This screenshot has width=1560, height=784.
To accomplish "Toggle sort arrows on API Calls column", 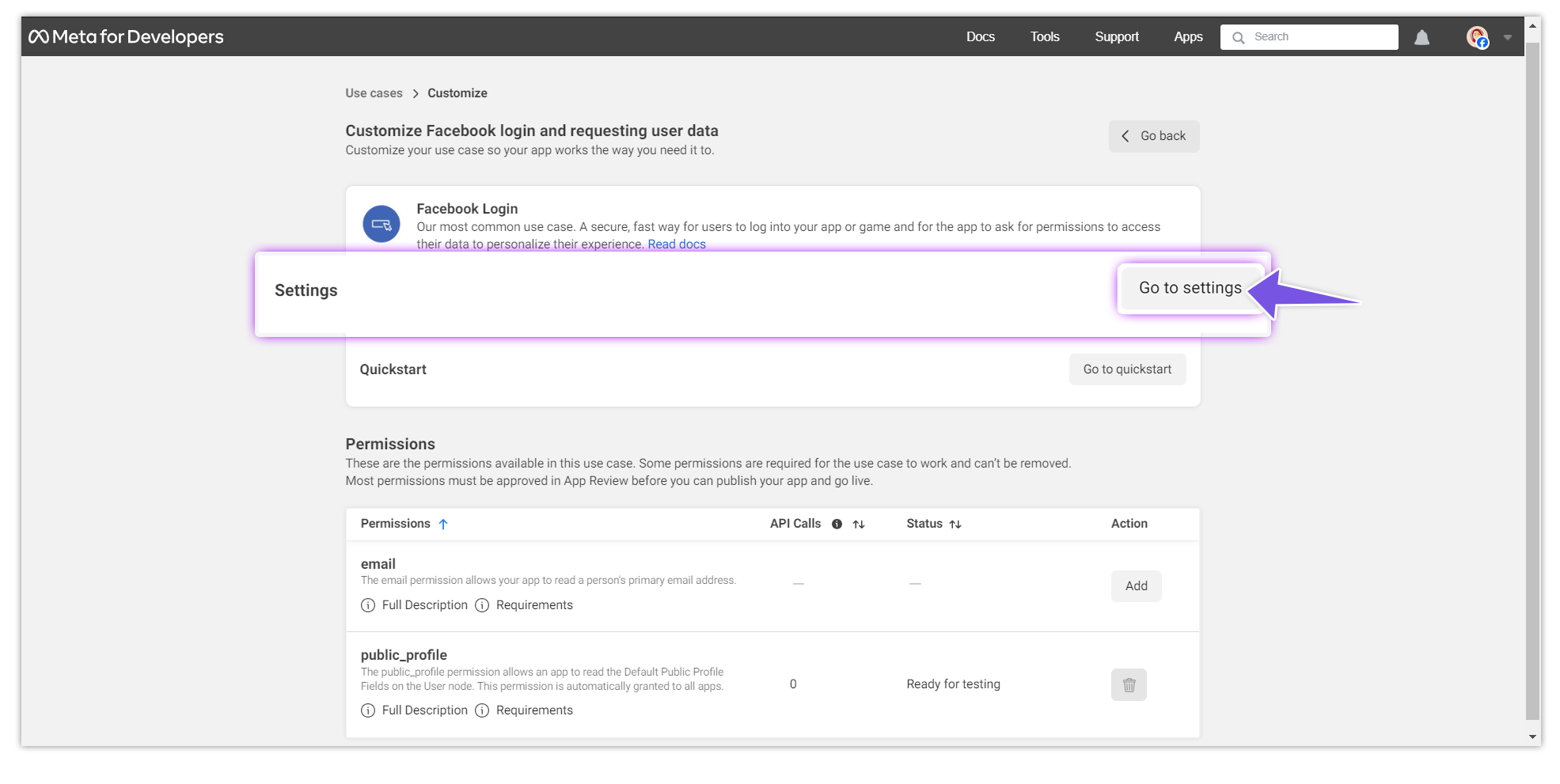I will (x=859, y=524).
